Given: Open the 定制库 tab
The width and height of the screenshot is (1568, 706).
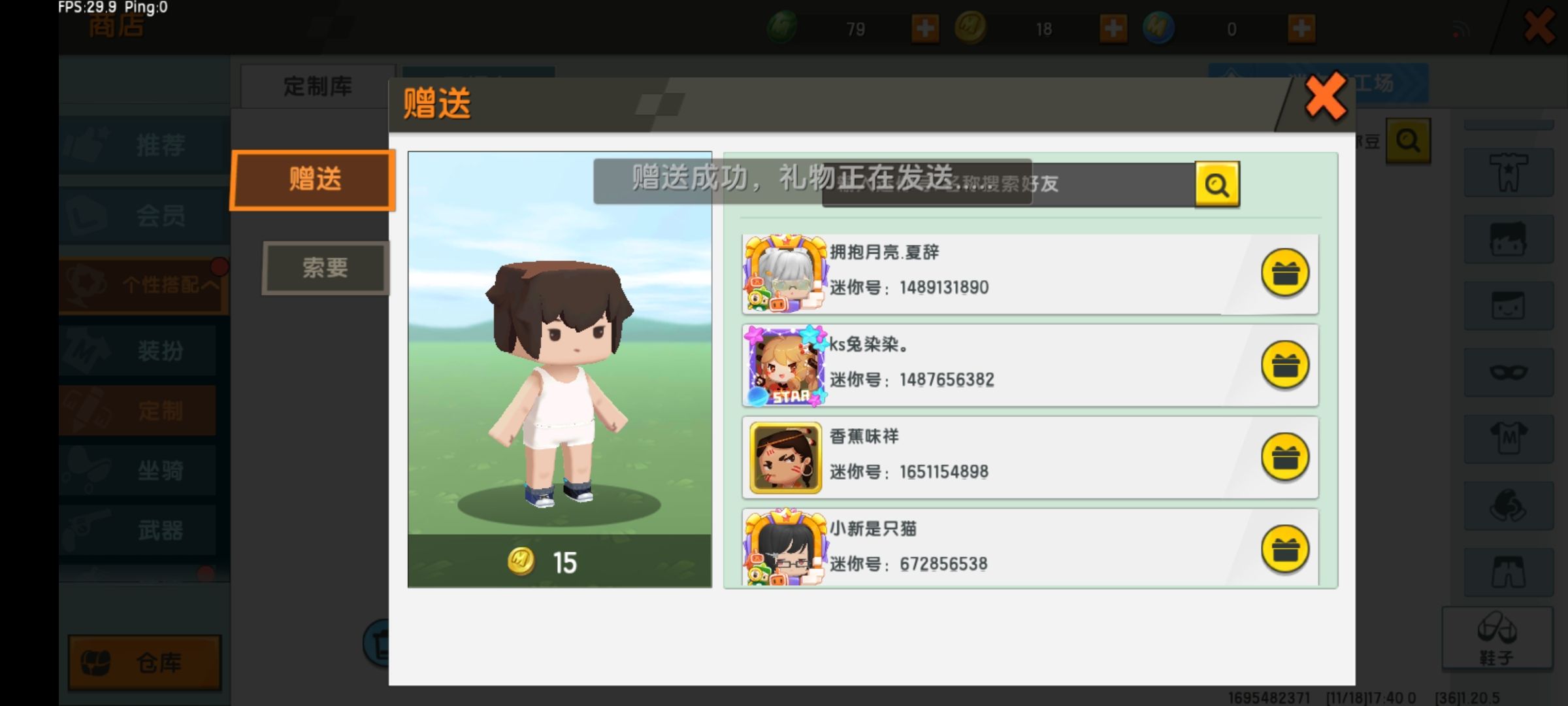Looking at the screenshot, I should [x=318, y=86].
